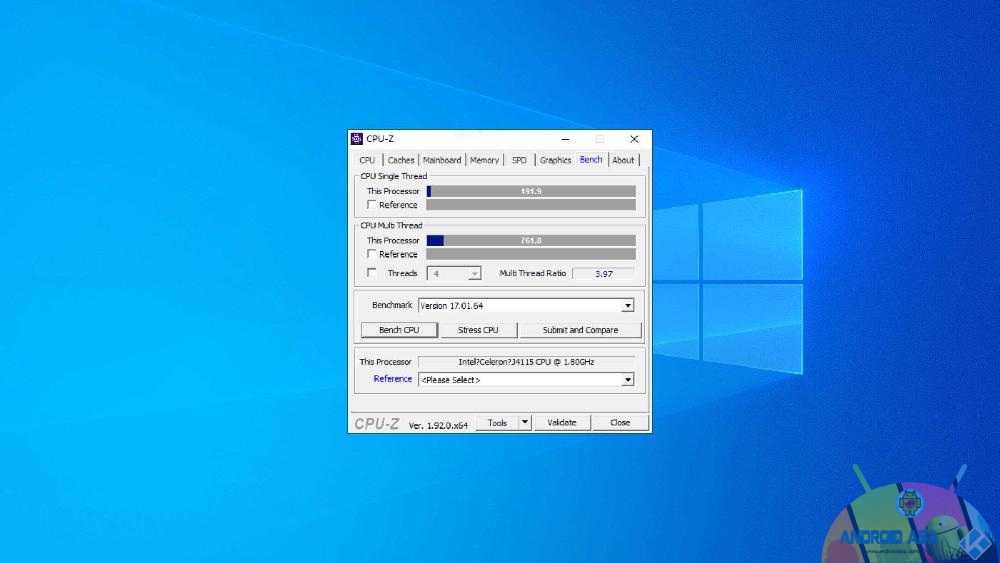The height and width of the screenshot is (563, 1000).
Task: Open the Tools dropdown arrow
Action: click(x=525, y=422)
